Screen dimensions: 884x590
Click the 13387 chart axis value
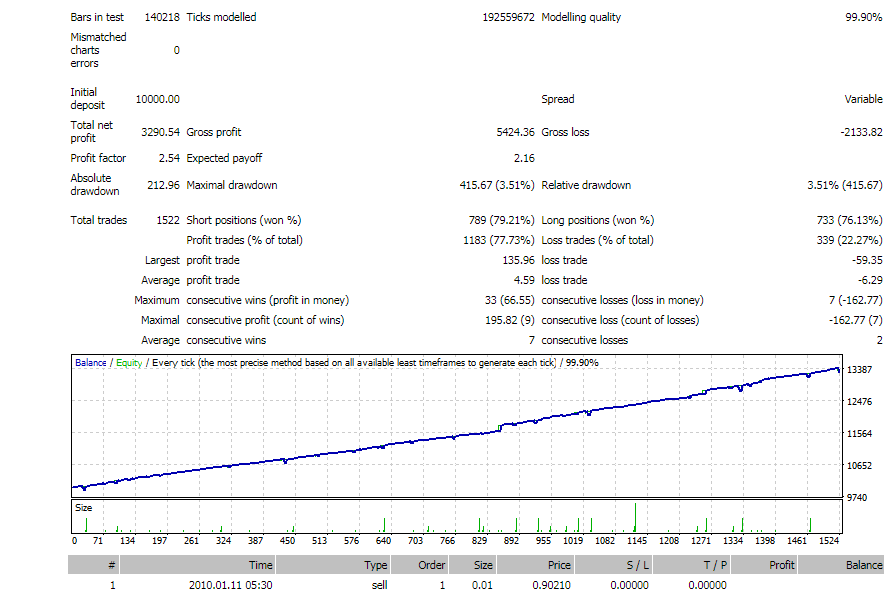[860, 370]
